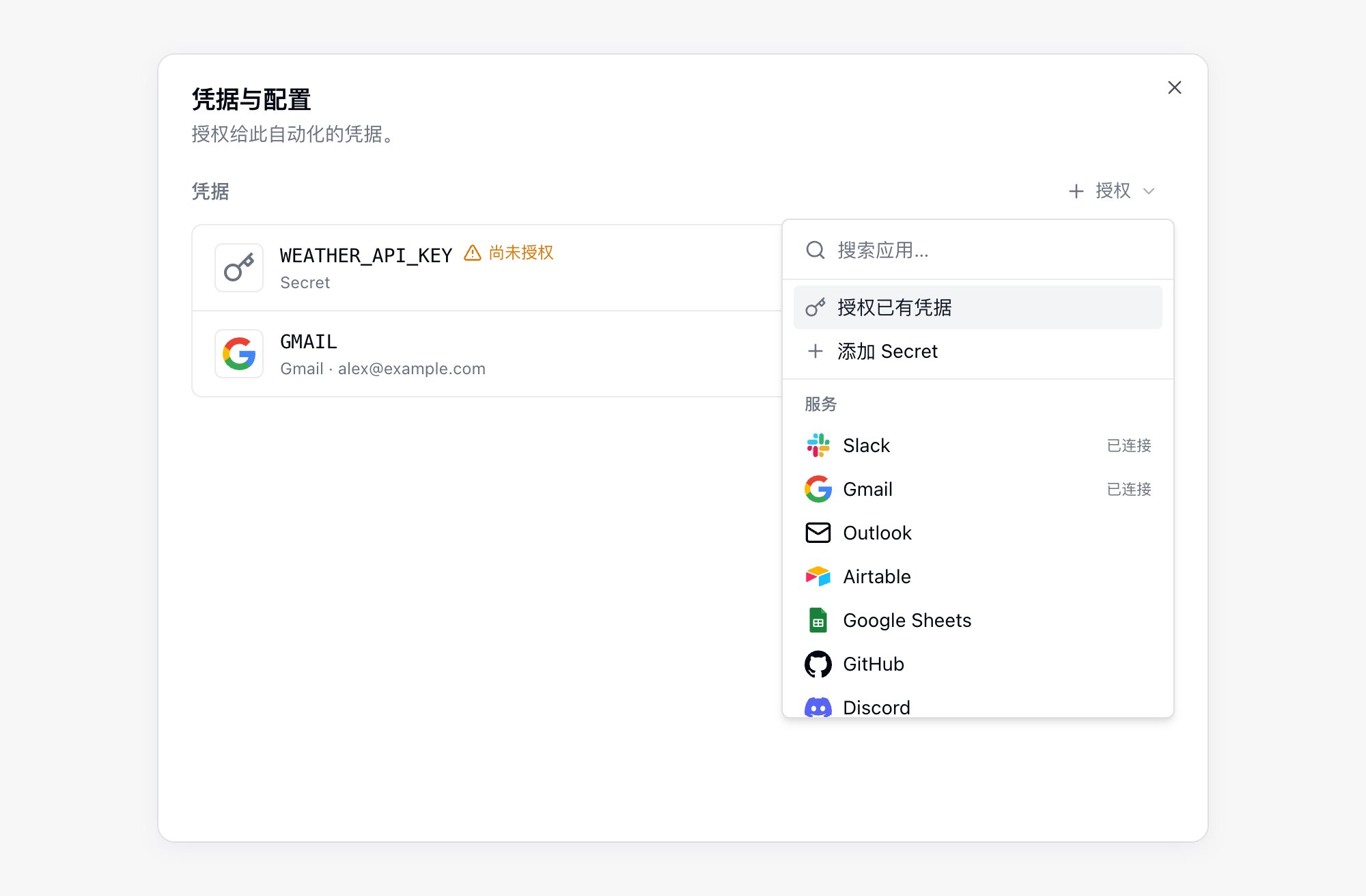
Task: Click the 授权 button label
Action: click(1113, 191)
